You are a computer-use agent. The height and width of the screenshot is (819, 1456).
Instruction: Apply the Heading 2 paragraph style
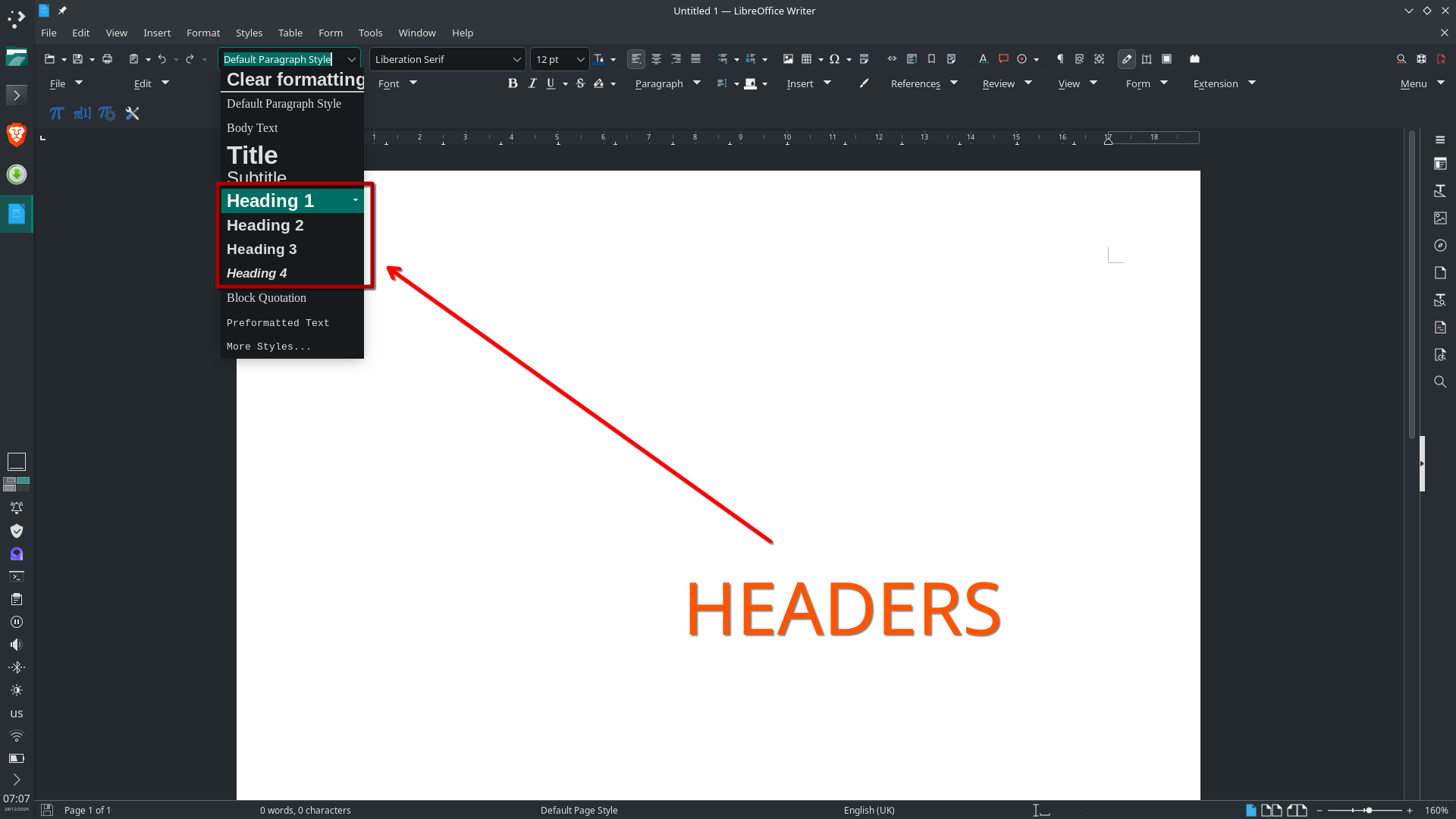265,225
